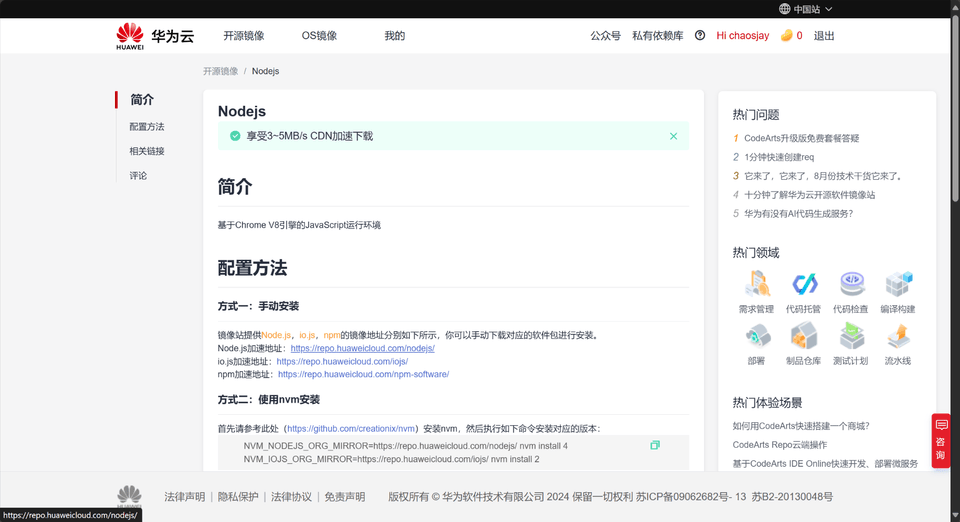The width and height of the screenshot is (960, 522).
Task: Click the 编译构建 icon
Action: [x=898, y=284]
